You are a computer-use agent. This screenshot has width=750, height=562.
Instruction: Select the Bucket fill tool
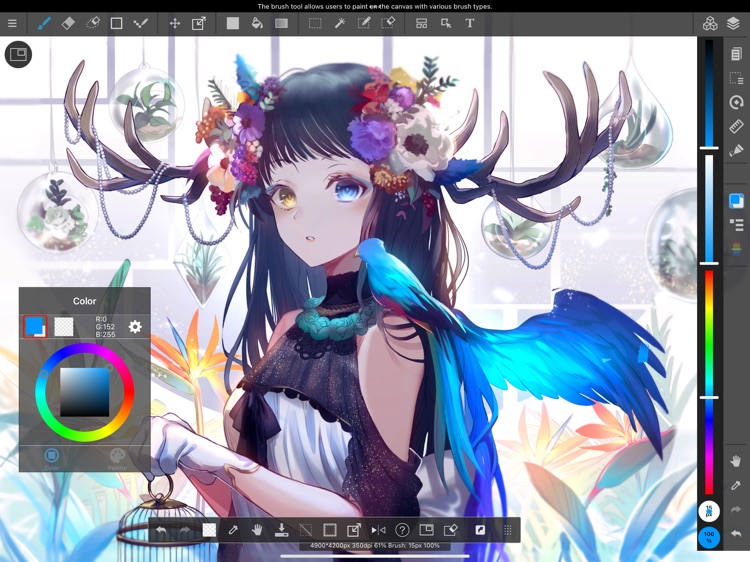257,23
